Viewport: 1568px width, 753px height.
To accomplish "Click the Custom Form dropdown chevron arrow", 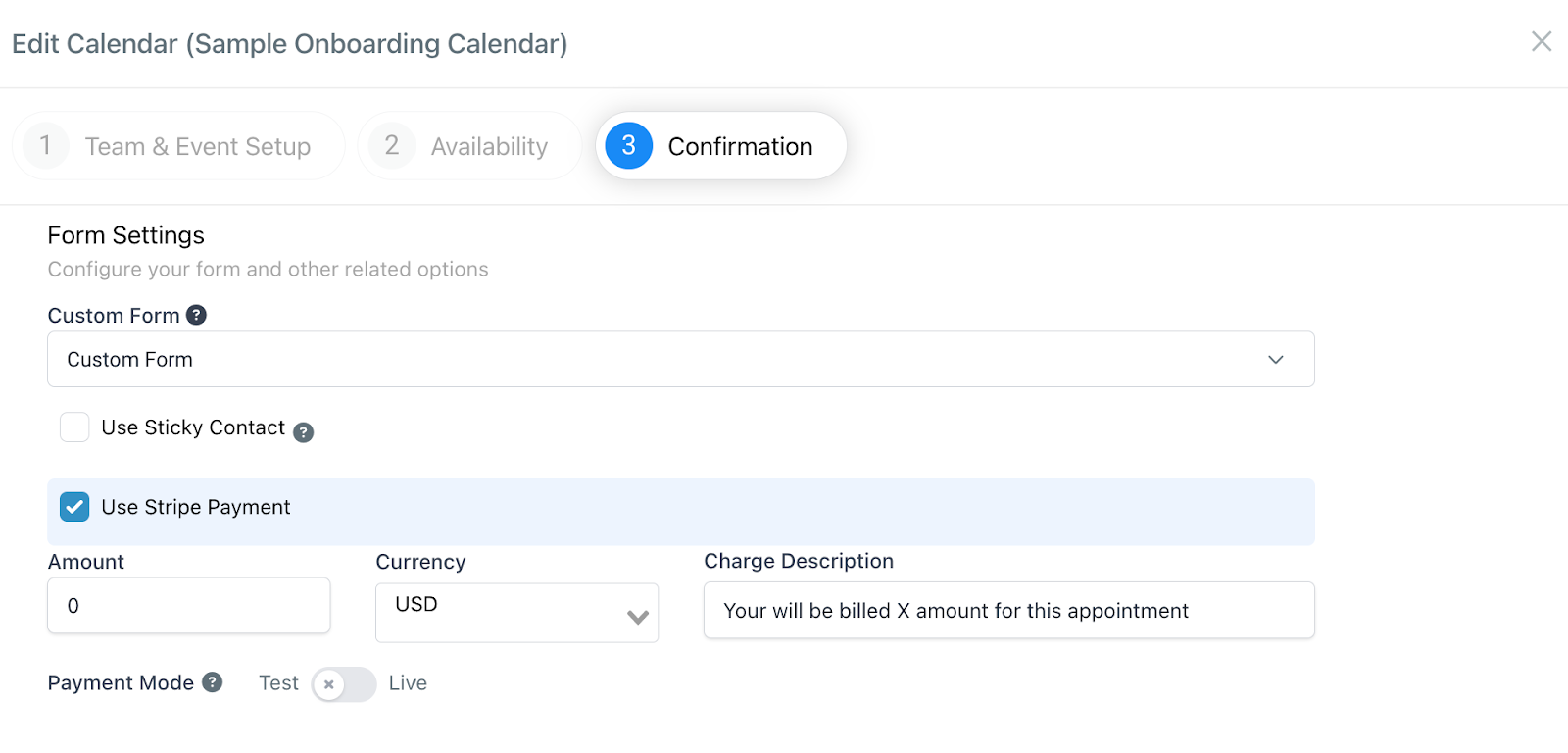I will tap(1275, 359).
